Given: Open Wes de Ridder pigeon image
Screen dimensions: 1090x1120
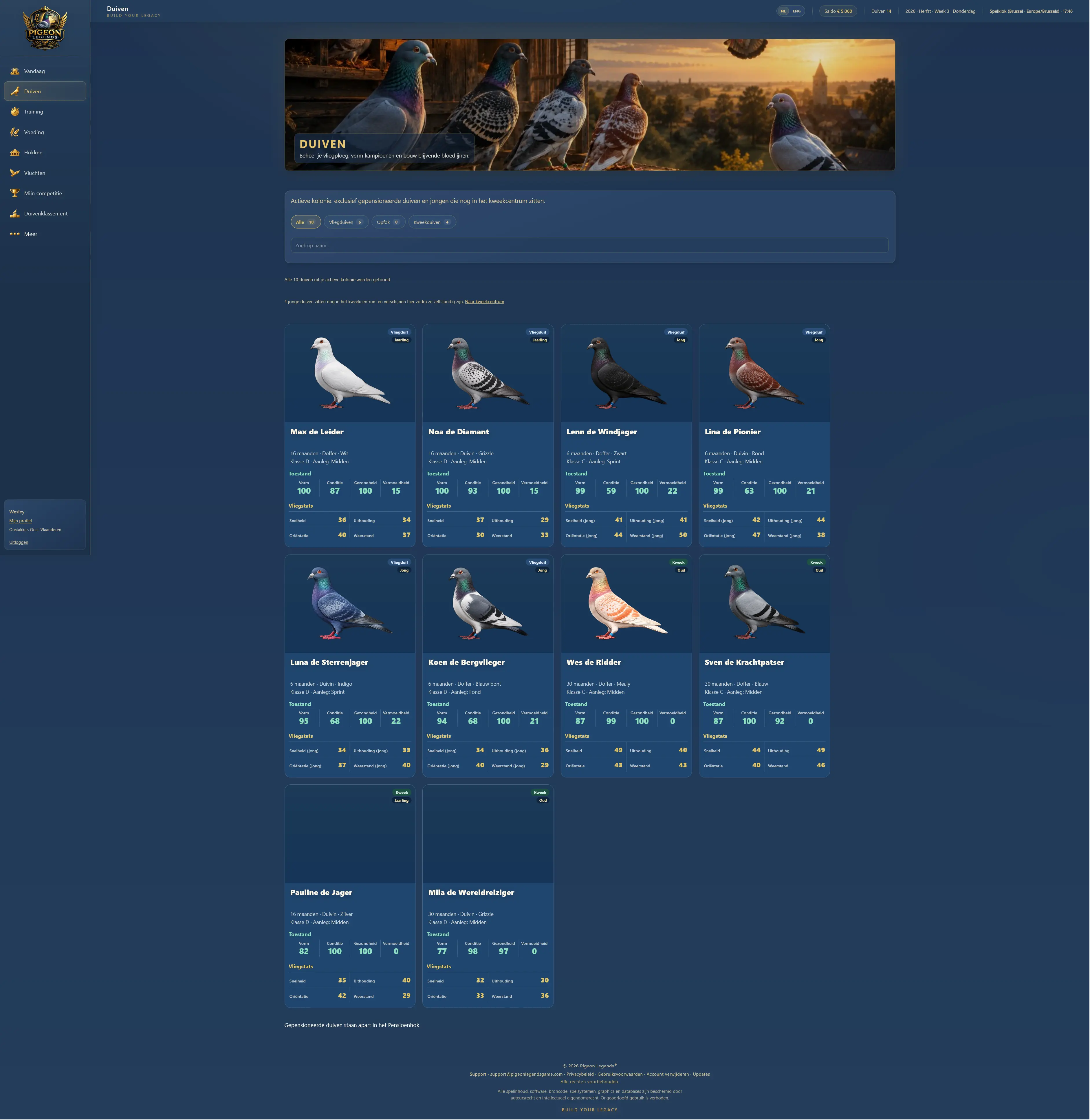Looking at the screenshot, I should 626,604.
